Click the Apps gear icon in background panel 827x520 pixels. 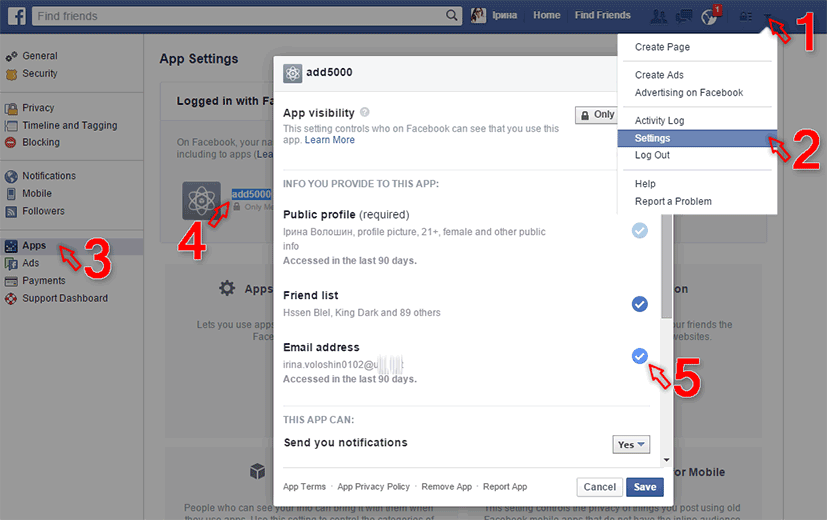point(227,288)
